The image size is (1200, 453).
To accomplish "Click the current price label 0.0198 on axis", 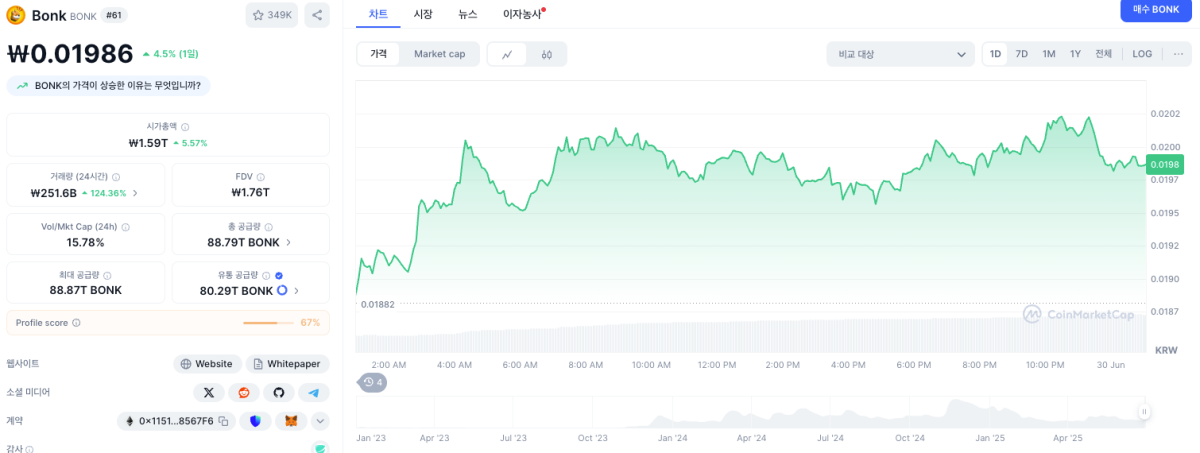I will (1165, 164).
